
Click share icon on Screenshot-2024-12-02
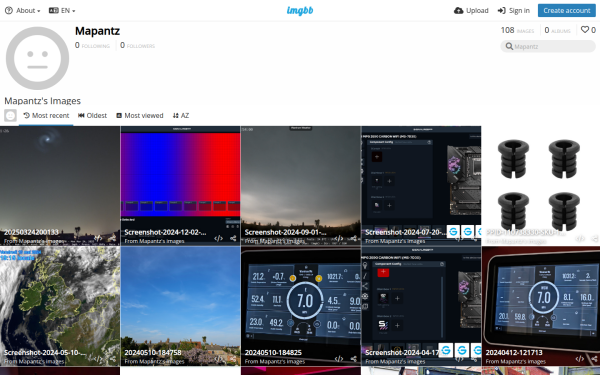tap(233, 238)
